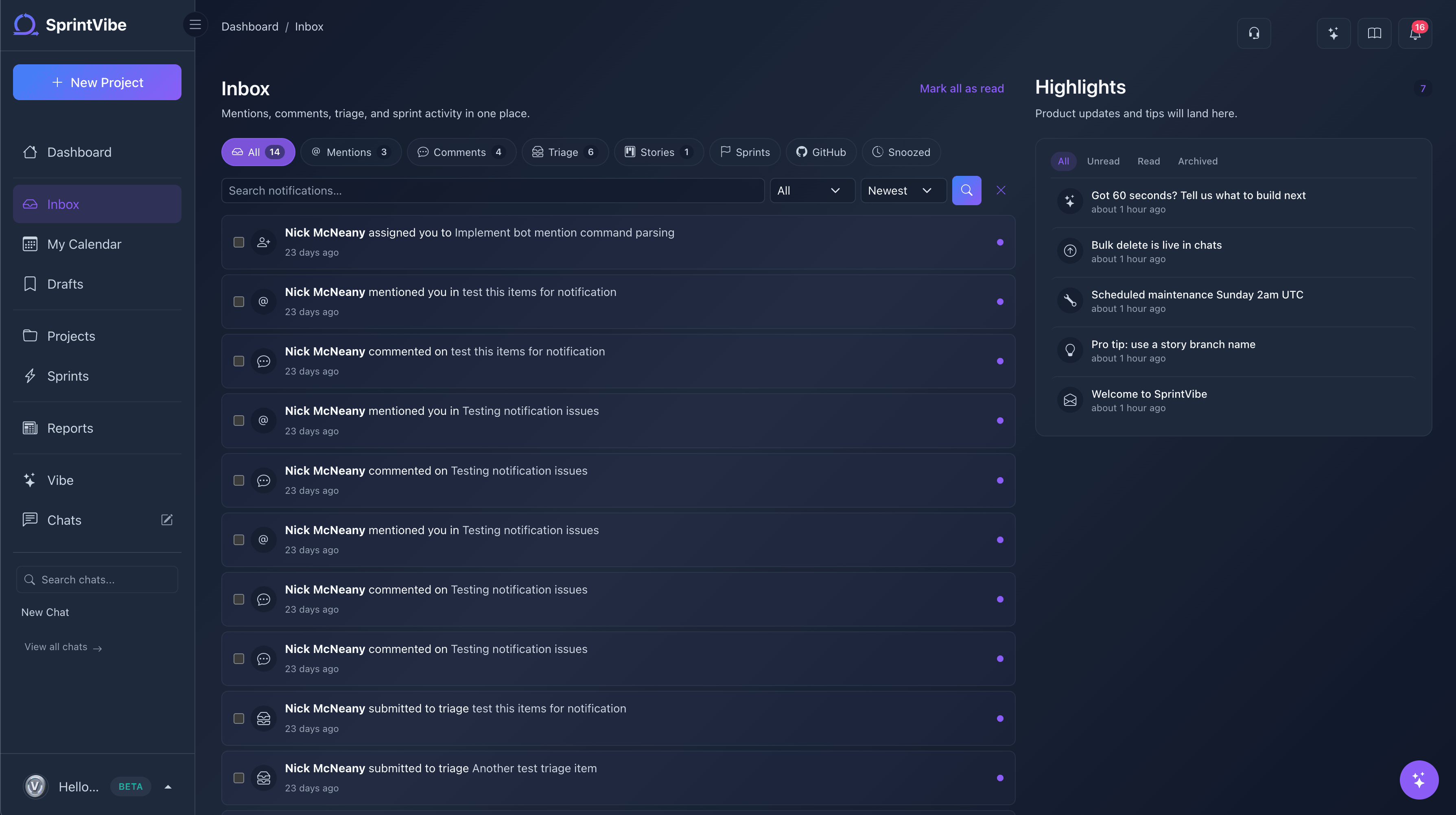Open the Newest sort dropdown
Image resolution: width=1456 pixels, height=815 pixels.
(x=903, y=191)
